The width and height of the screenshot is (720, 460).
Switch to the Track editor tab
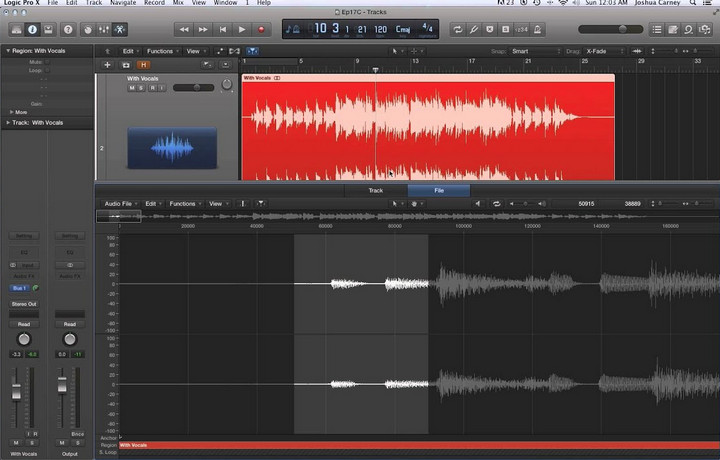coord(375,190)
